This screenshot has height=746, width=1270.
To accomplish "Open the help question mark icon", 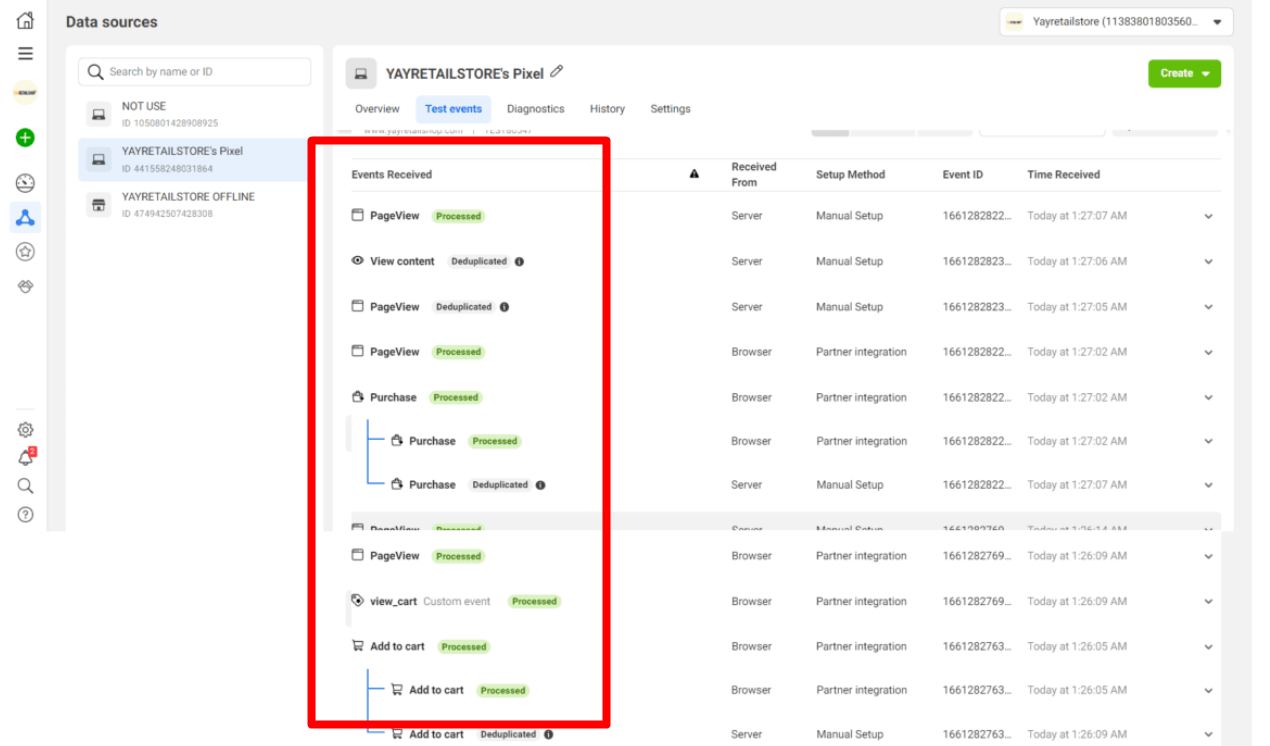I will click(x=26, y=514).
